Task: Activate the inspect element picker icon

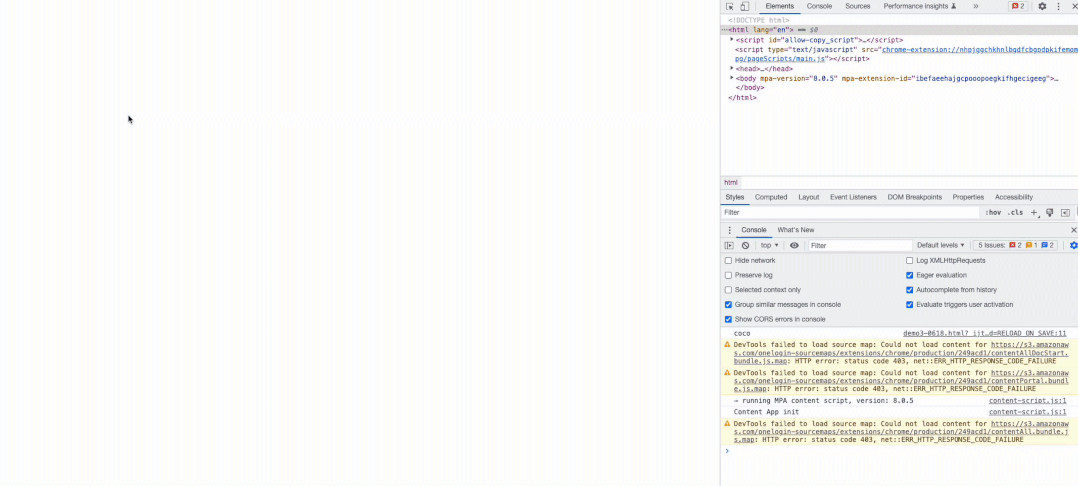Action: [x=729, y=6]
